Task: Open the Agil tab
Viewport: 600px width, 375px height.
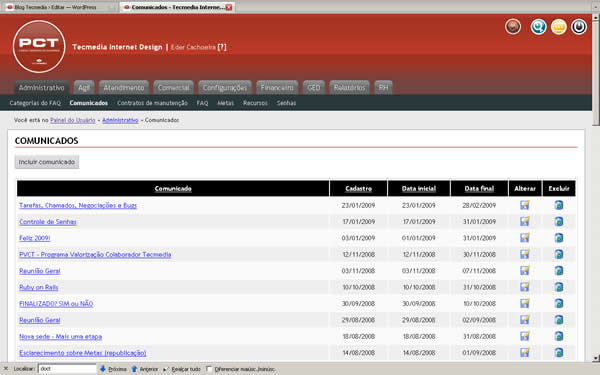Action: (84, 88)
